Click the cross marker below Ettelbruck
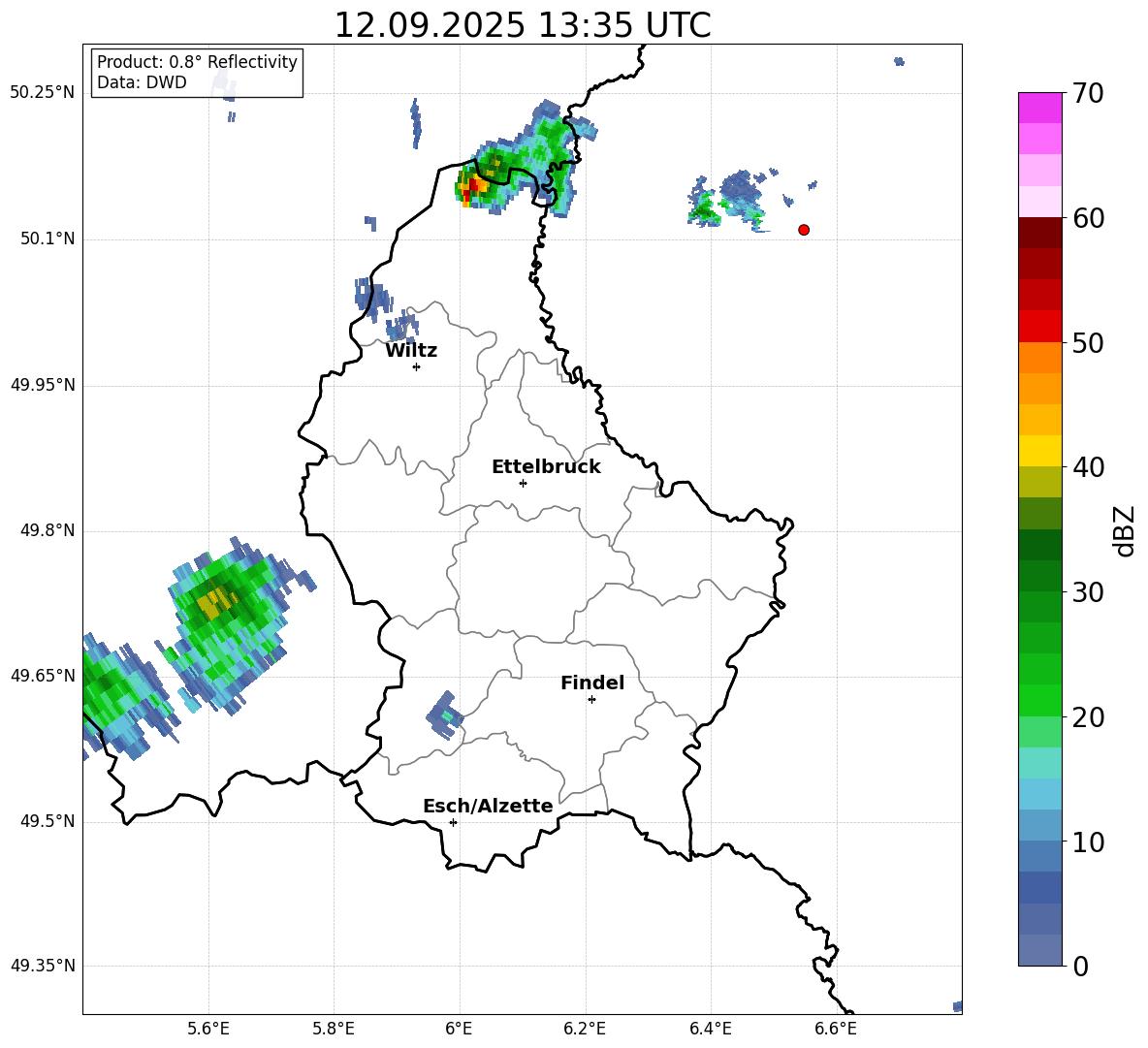The width and height of the screenshot is (1148, 1048). (x=523, y=483)
